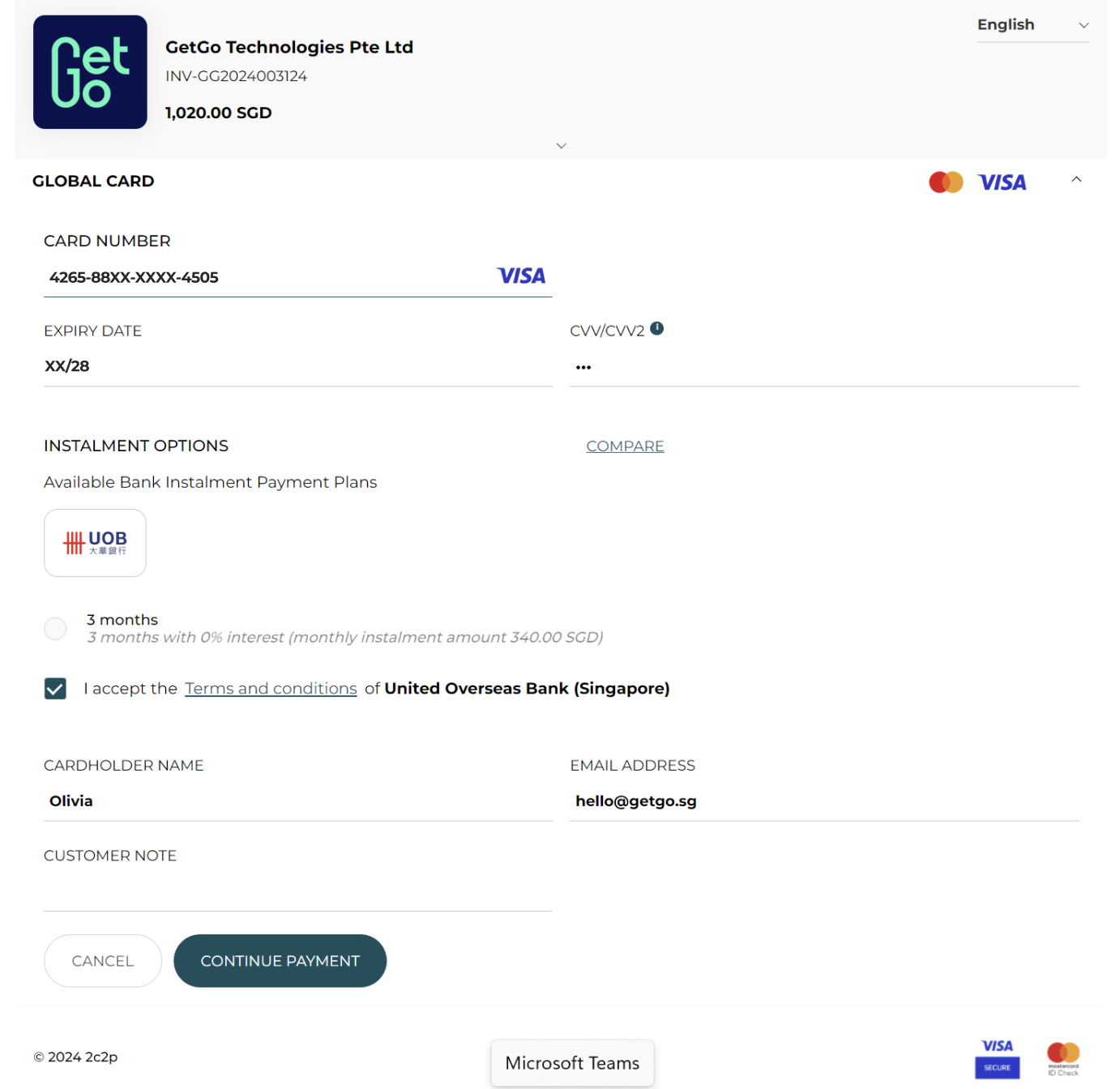Collapse the Global Card section
The width and height of the screenshot is (1120, 1089).
point(1075,180)
